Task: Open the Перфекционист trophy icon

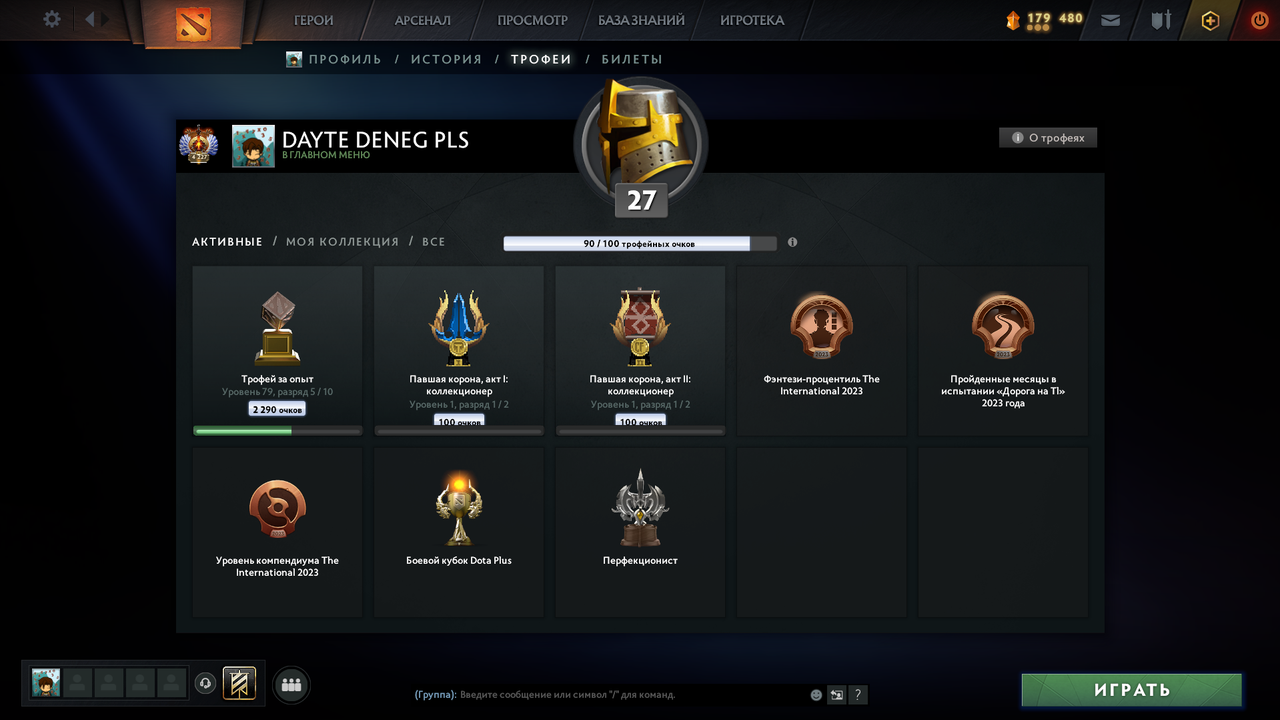Action: tap(640, 508)
